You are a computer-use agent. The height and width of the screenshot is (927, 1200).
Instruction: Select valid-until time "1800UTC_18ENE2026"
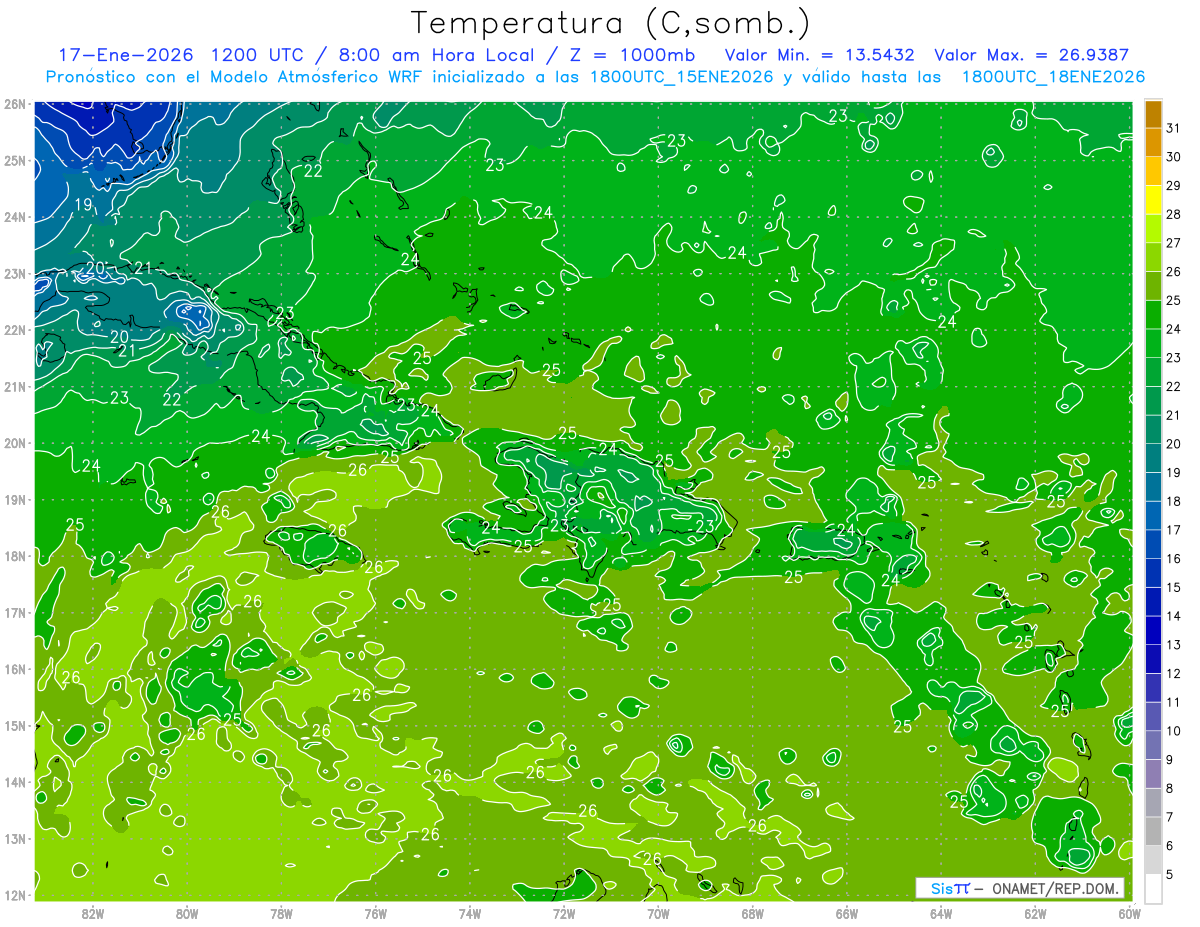tap(1053, 77)
